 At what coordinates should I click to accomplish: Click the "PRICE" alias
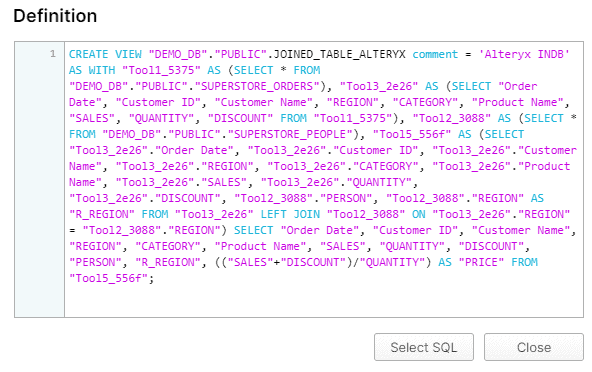[481, 262]
